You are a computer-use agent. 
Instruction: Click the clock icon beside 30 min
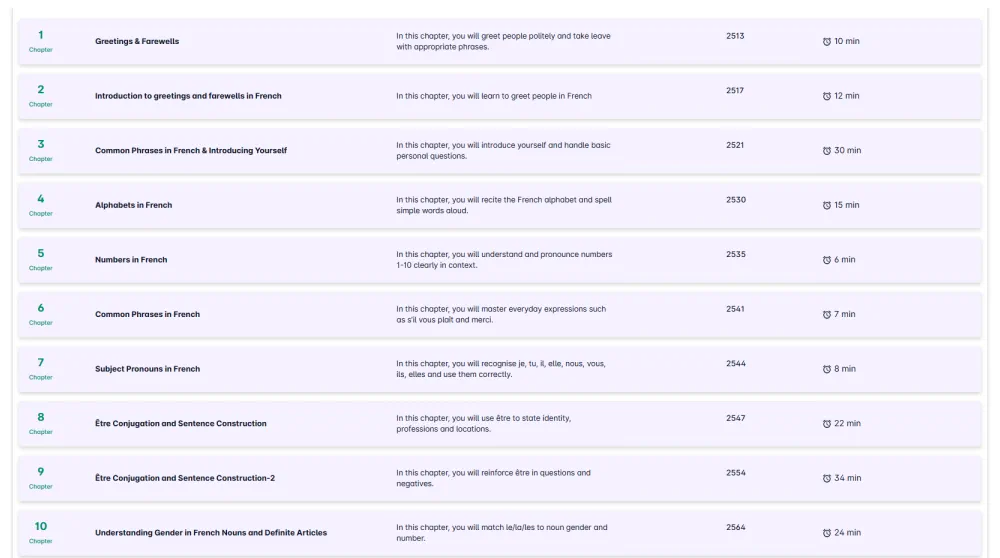tap(827, 151)
